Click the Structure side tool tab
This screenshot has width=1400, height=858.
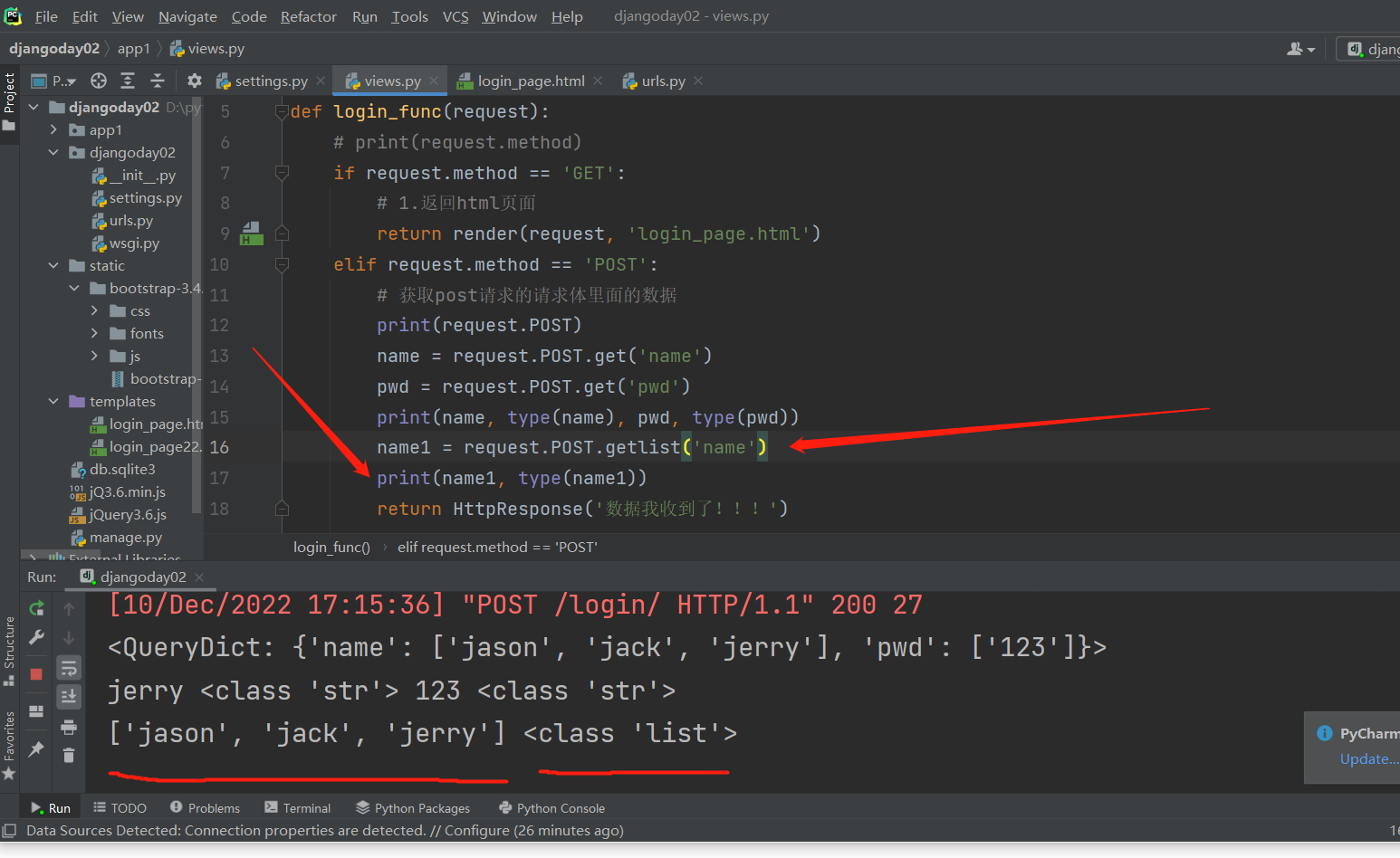(9, 652)
